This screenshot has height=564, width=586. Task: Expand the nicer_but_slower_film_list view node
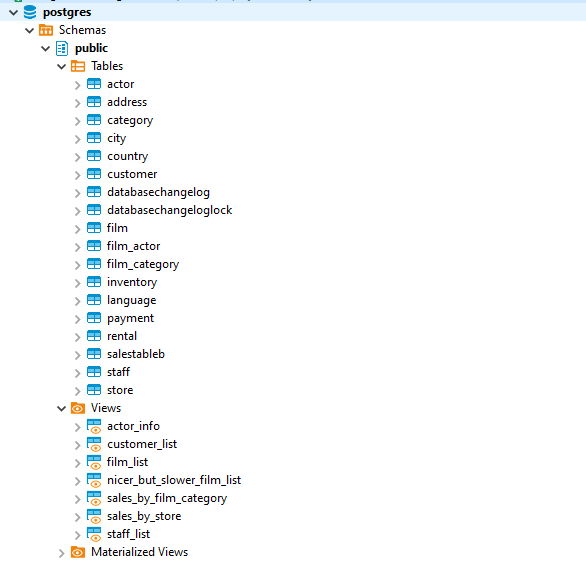[78, 481]
